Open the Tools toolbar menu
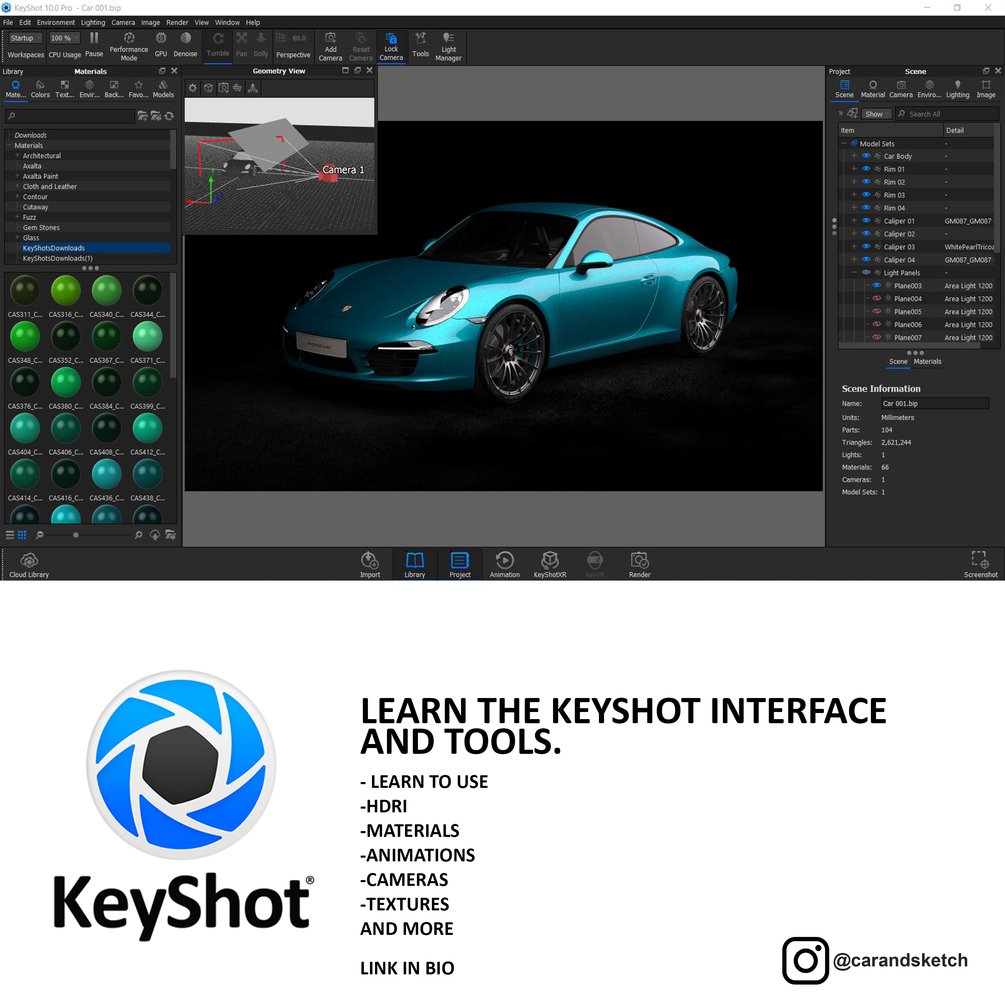Viewport: 1005px width, 1005px height. coord(420,45)
